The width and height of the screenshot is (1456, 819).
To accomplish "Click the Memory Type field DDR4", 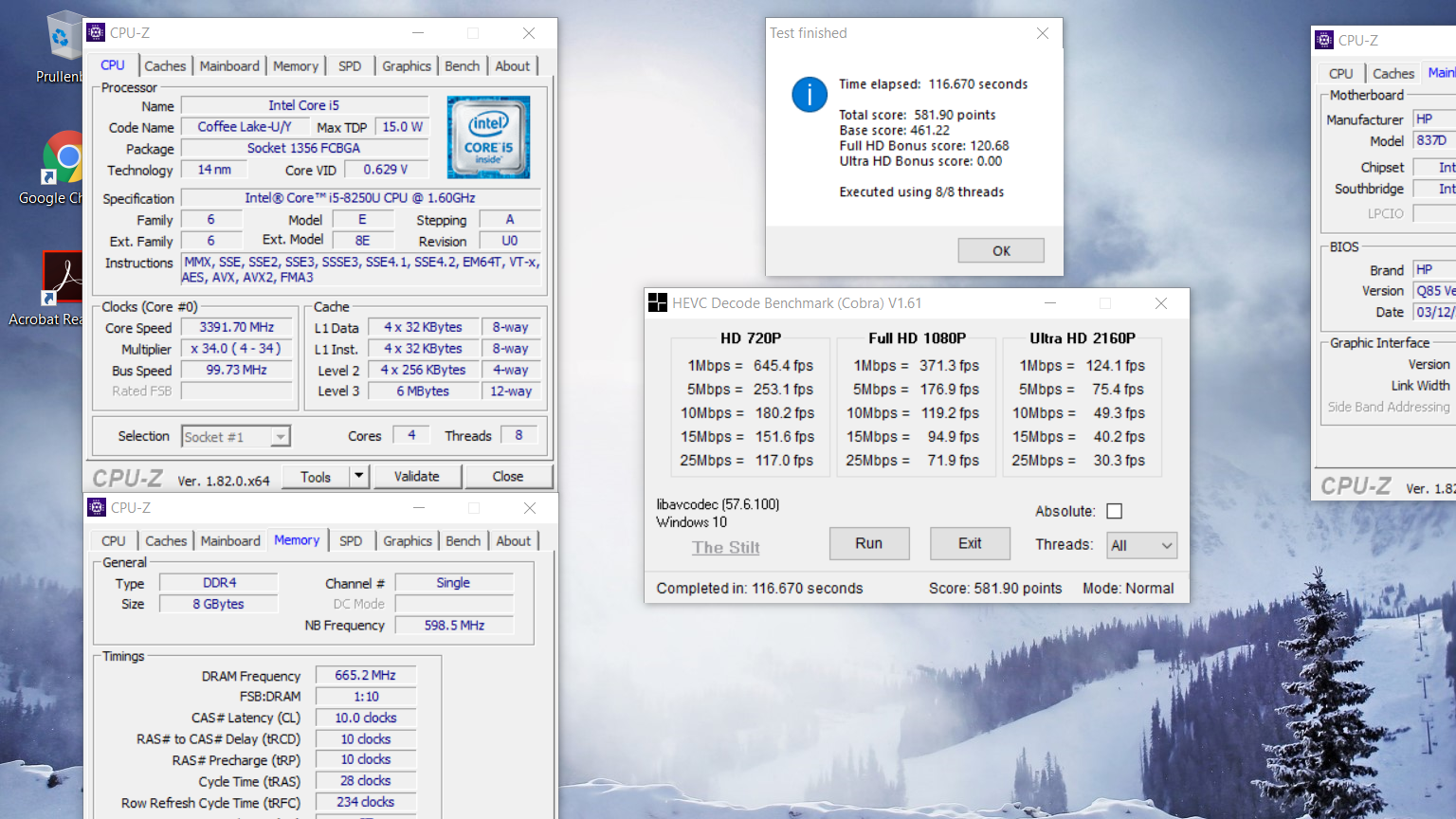I will point(219,582).
